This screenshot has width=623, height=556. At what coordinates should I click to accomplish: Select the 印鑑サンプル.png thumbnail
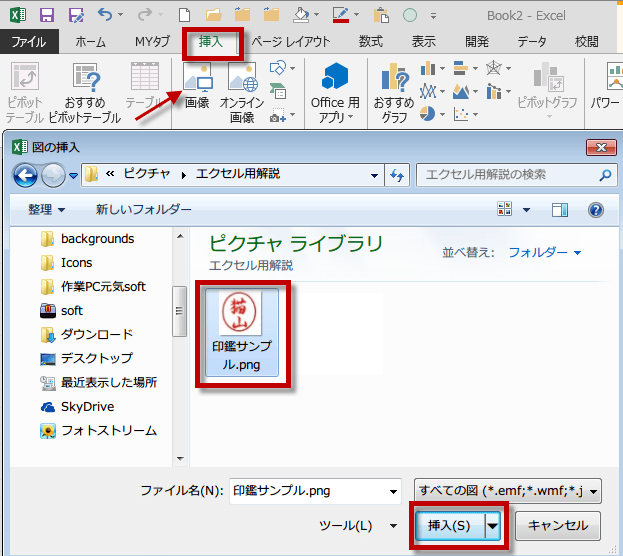[x=241, y=330]
